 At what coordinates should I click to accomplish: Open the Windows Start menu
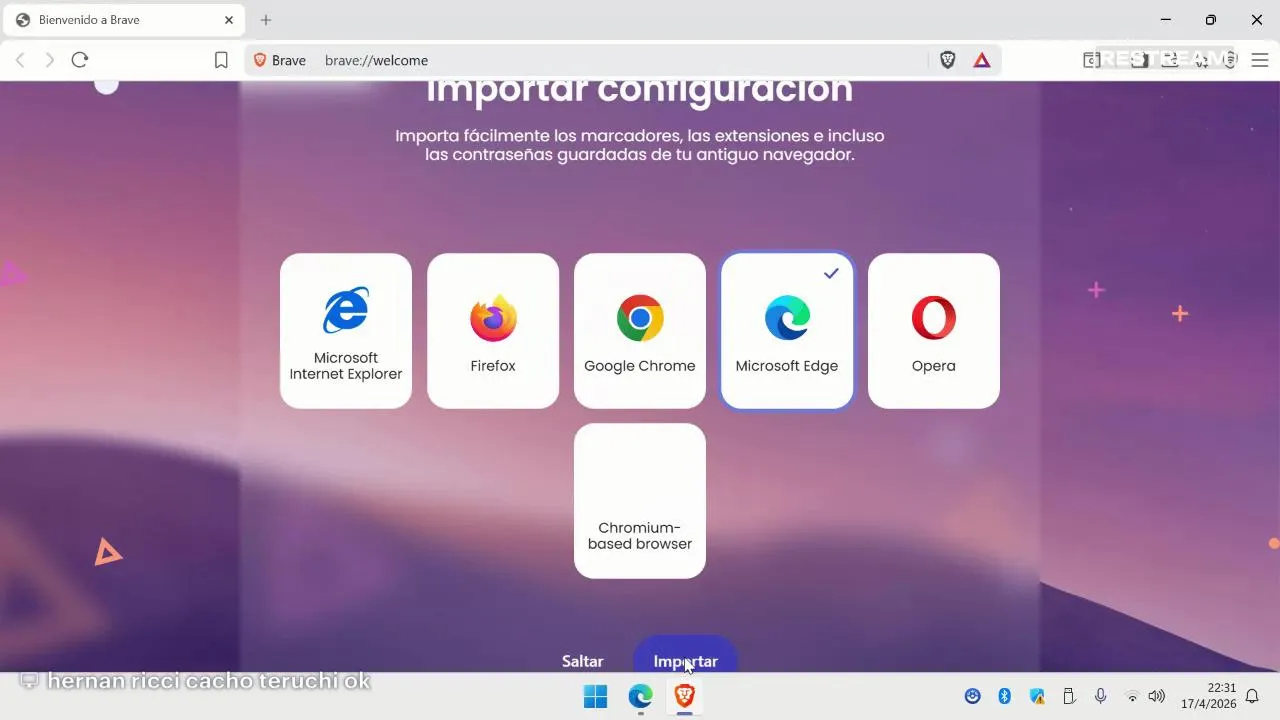[595, 696]
